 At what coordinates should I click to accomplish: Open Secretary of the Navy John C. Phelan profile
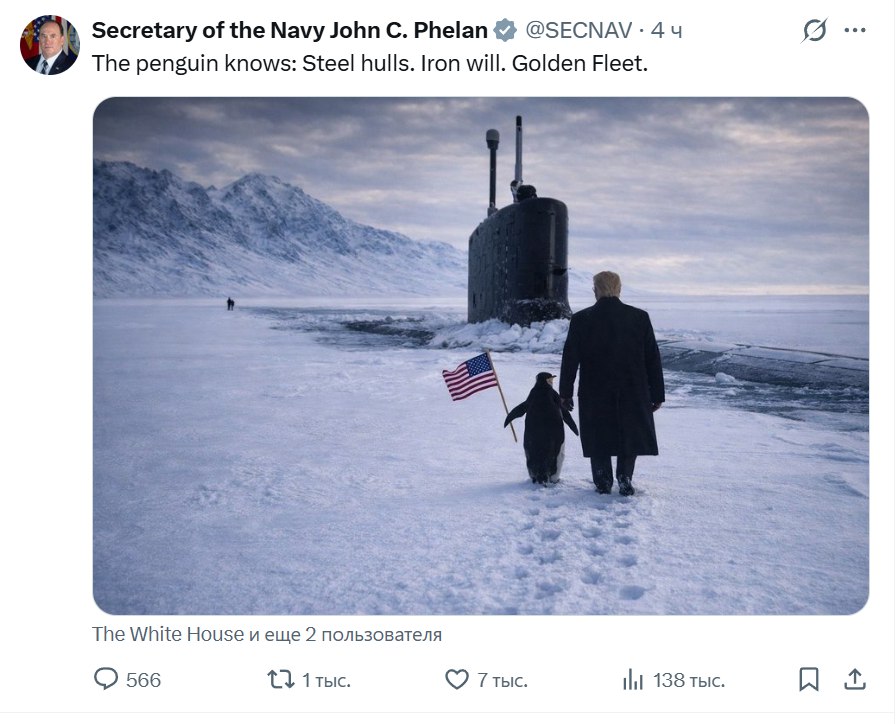tap(290, 31)
